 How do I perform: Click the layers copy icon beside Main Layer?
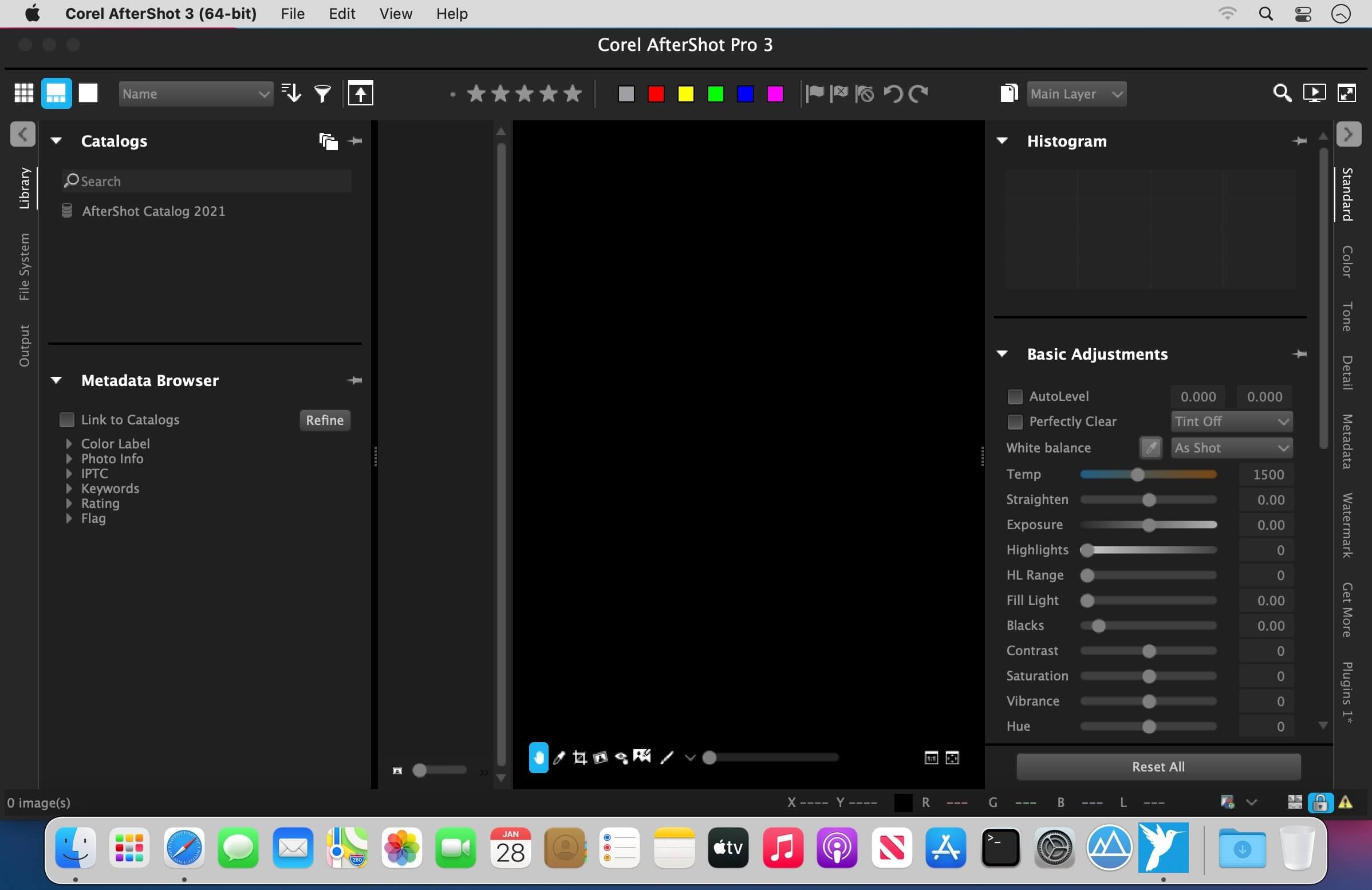pos(1009,93)
